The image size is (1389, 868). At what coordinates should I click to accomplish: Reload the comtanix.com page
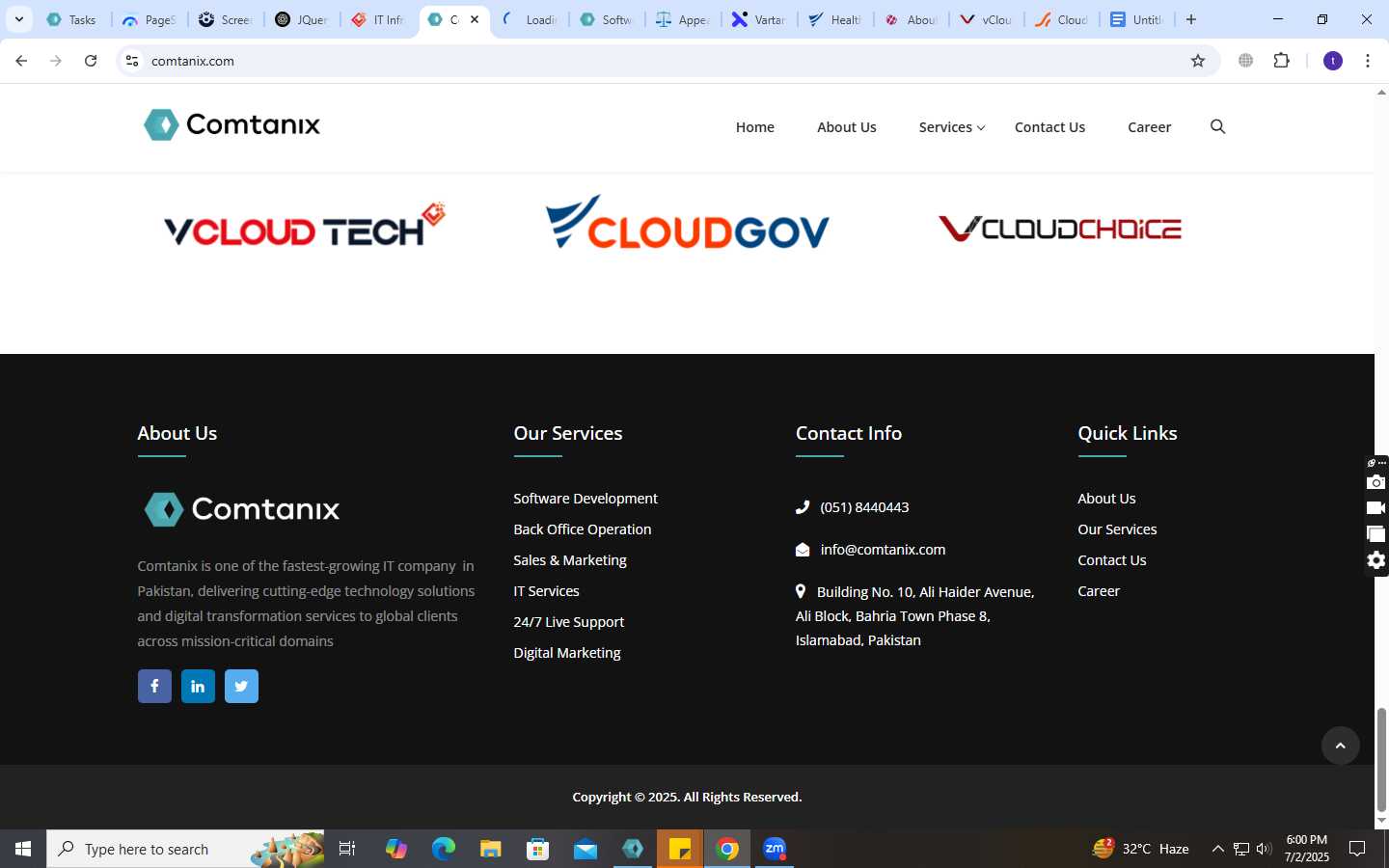point(91,61)
